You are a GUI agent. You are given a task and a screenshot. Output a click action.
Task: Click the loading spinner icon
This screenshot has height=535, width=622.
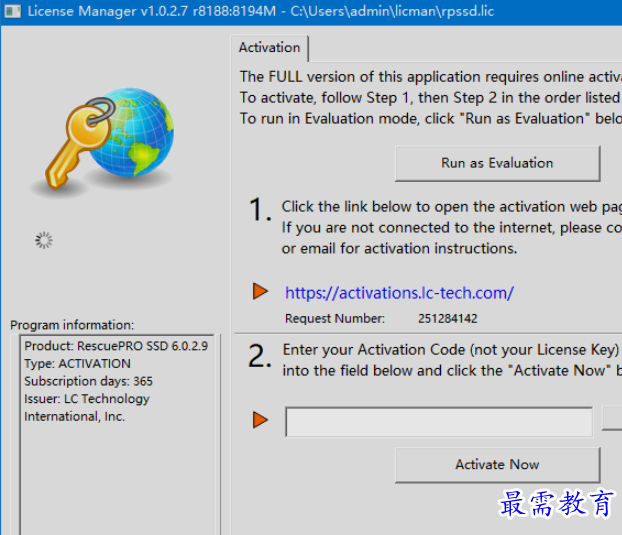coord(44,240)
